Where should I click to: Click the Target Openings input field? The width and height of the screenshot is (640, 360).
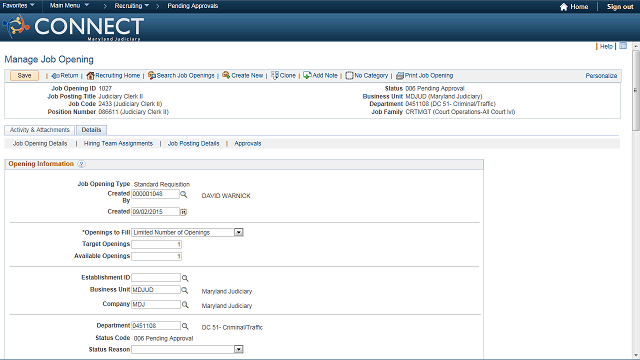(x=156, y=244)
